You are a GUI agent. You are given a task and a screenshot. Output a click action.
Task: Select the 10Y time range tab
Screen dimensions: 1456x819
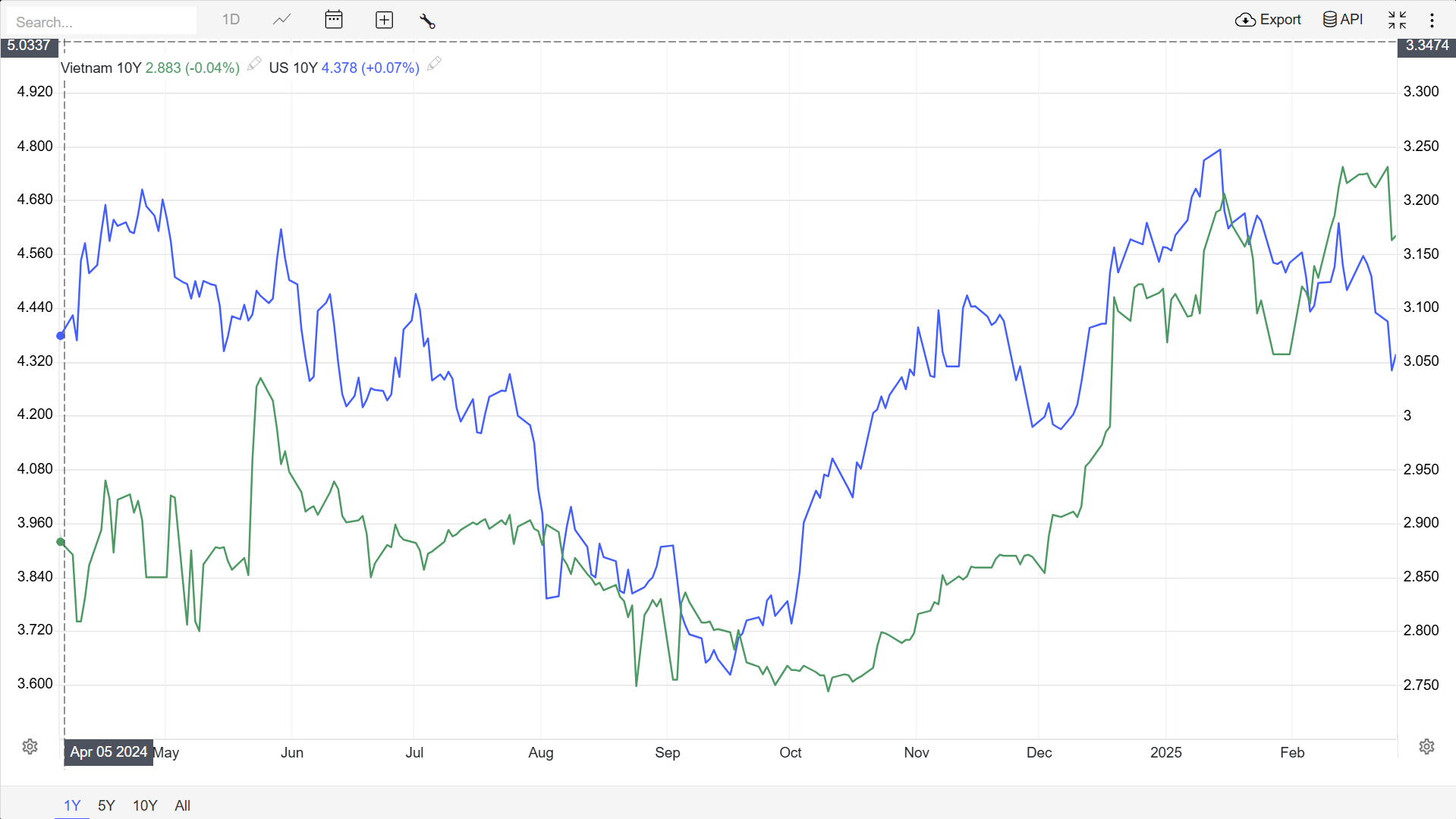145,805
